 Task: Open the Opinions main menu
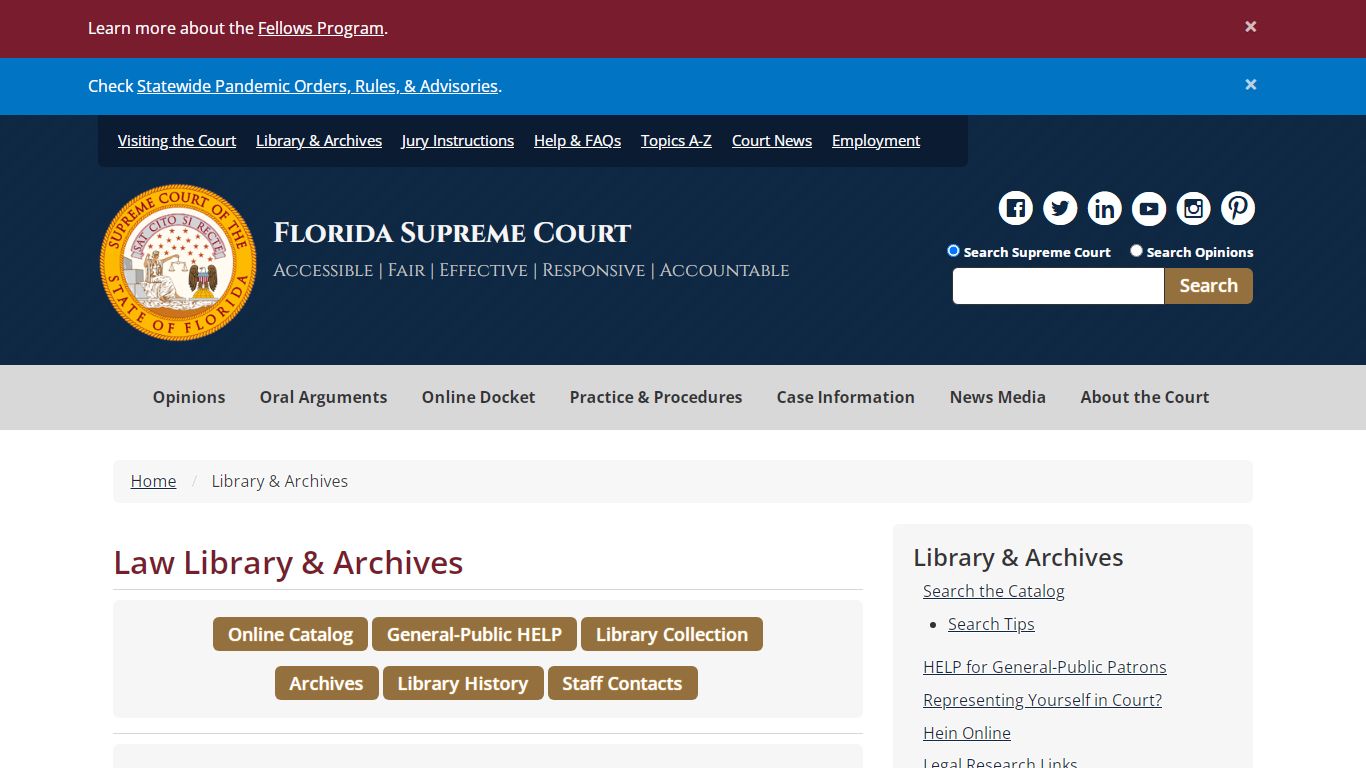tap(189, 397)
